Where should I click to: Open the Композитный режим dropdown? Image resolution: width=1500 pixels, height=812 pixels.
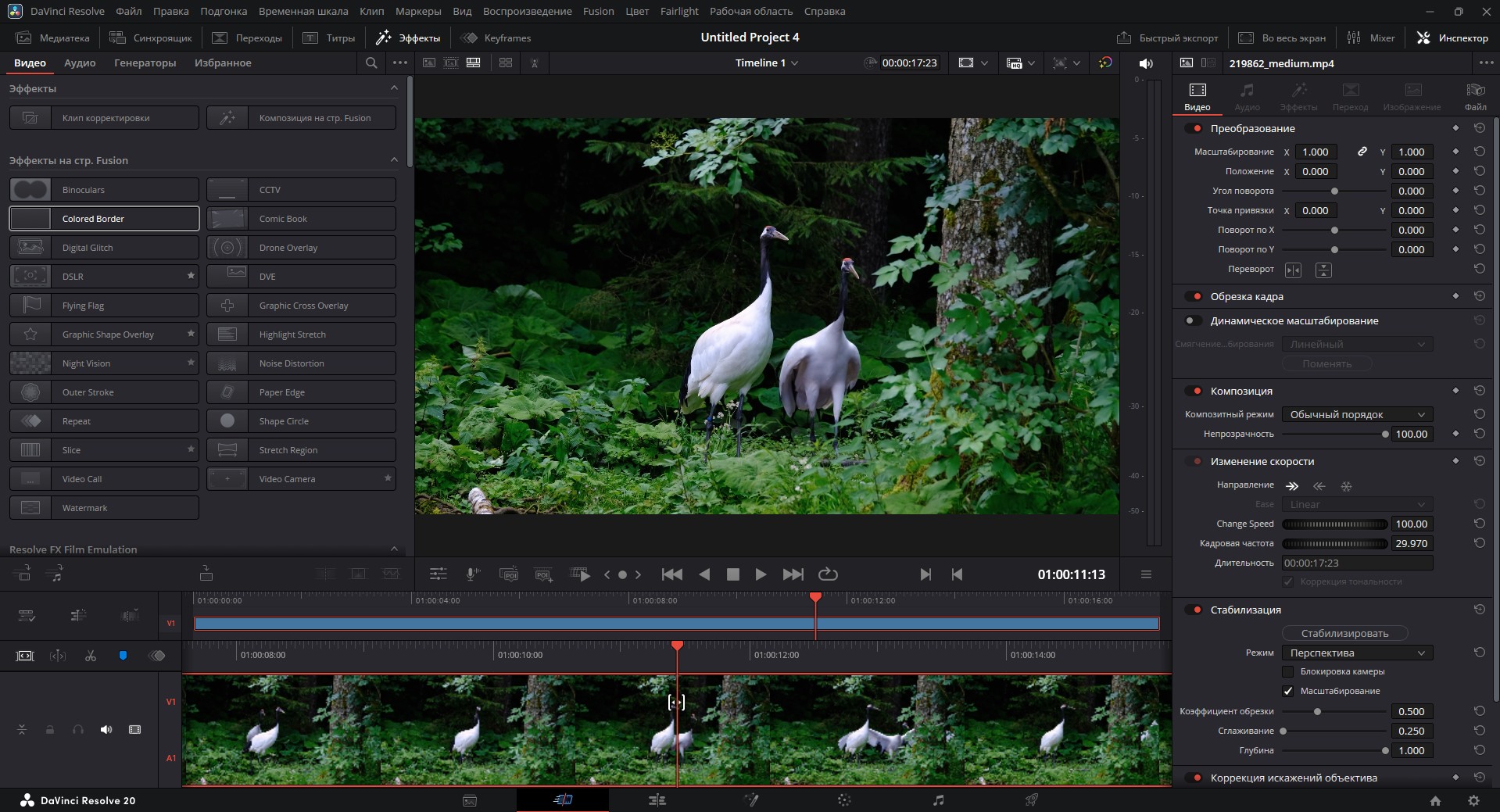click(x=1357, y=414)
